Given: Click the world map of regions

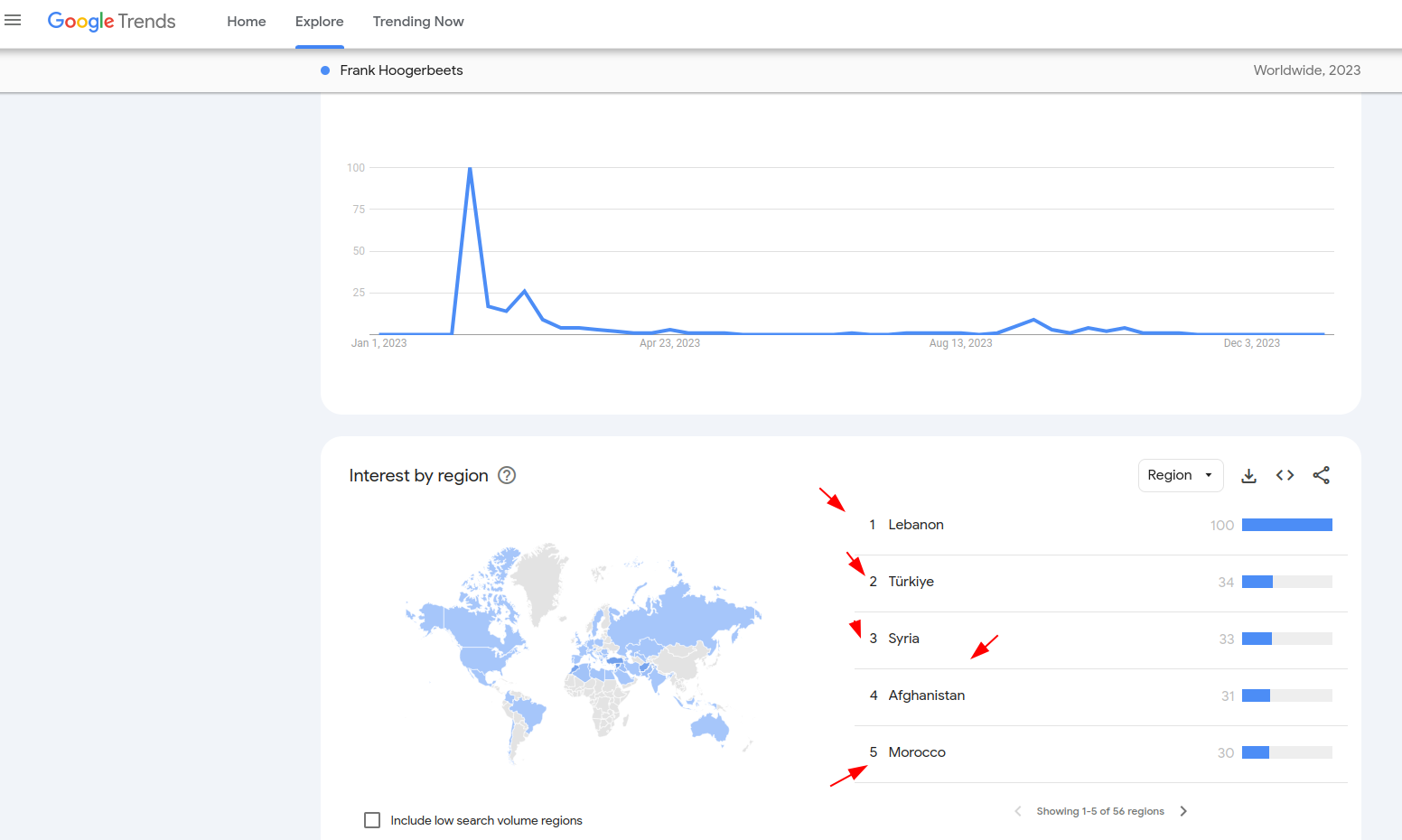Looking at the screenshot, I should (583, 650).
